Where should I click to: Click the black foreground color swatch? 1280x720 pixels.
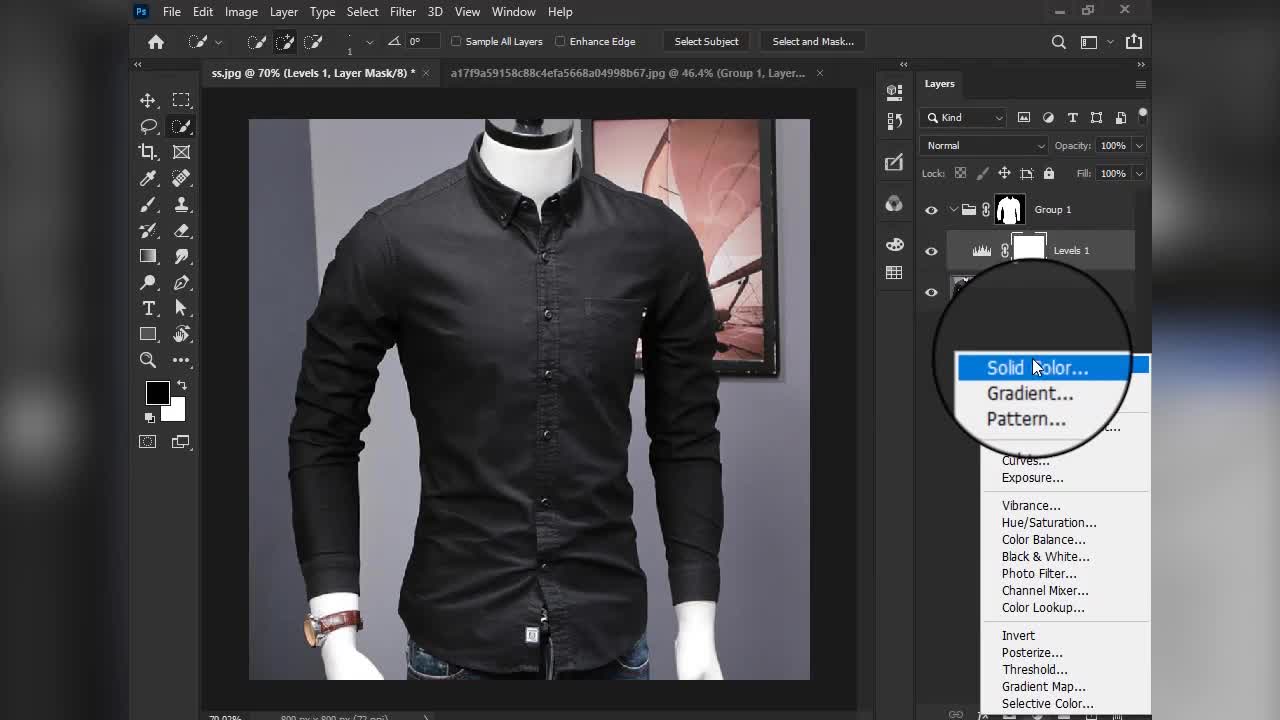tap(157, 393)
